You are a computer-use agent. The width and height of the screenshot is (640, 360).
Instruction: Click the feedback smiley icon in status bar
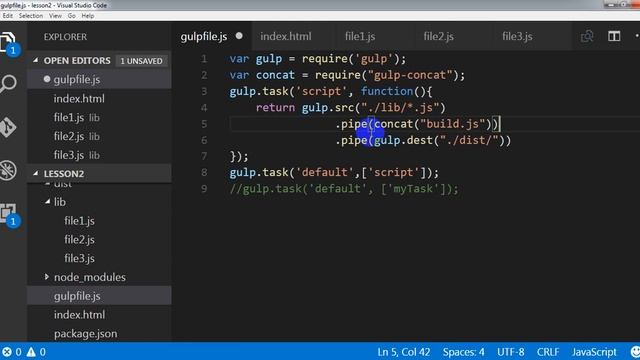pos(635,352)
